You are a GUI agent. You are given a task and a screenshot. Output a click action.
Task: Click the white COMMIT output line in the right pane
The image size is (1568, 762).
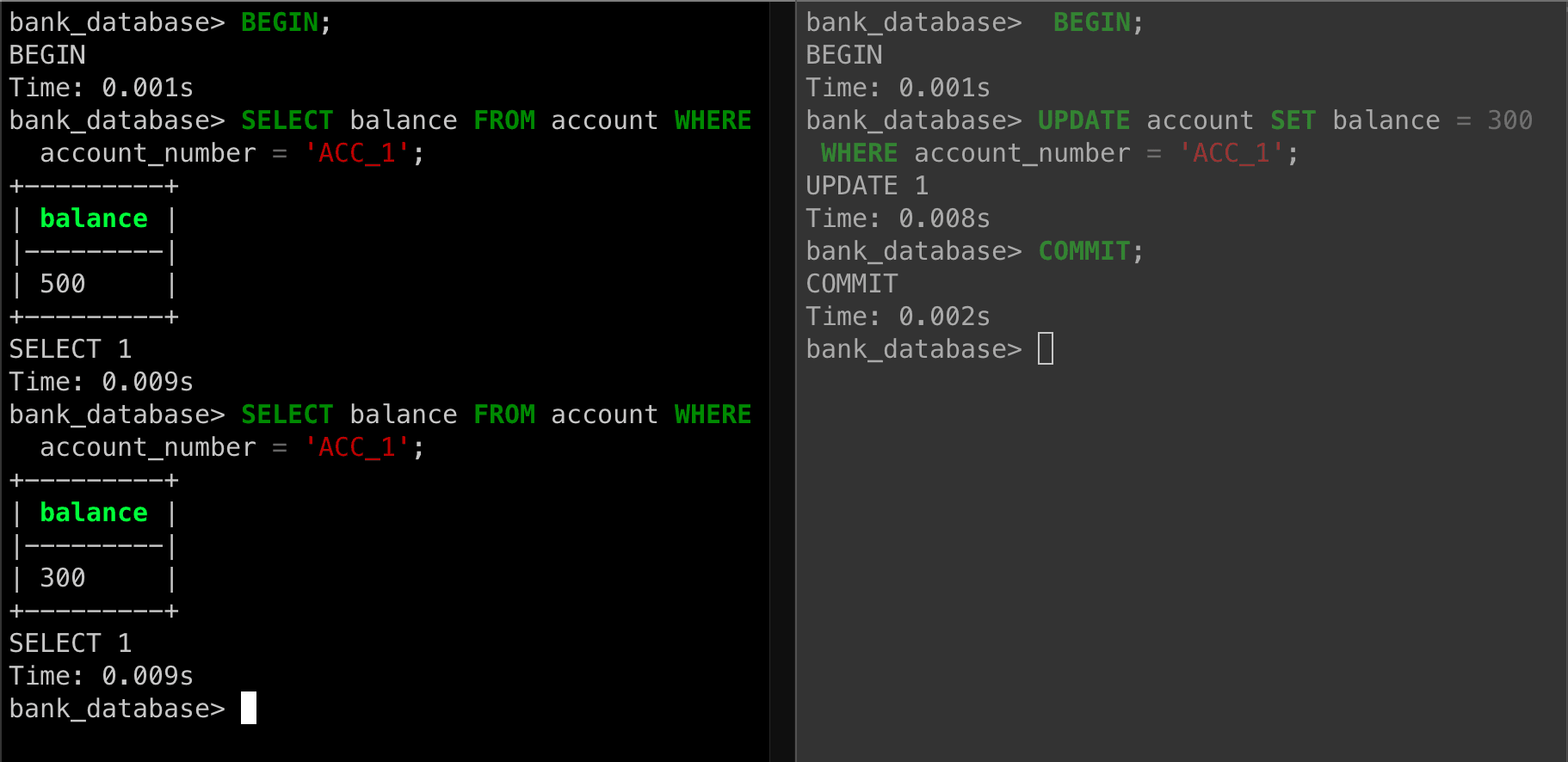tap(852, 284)
